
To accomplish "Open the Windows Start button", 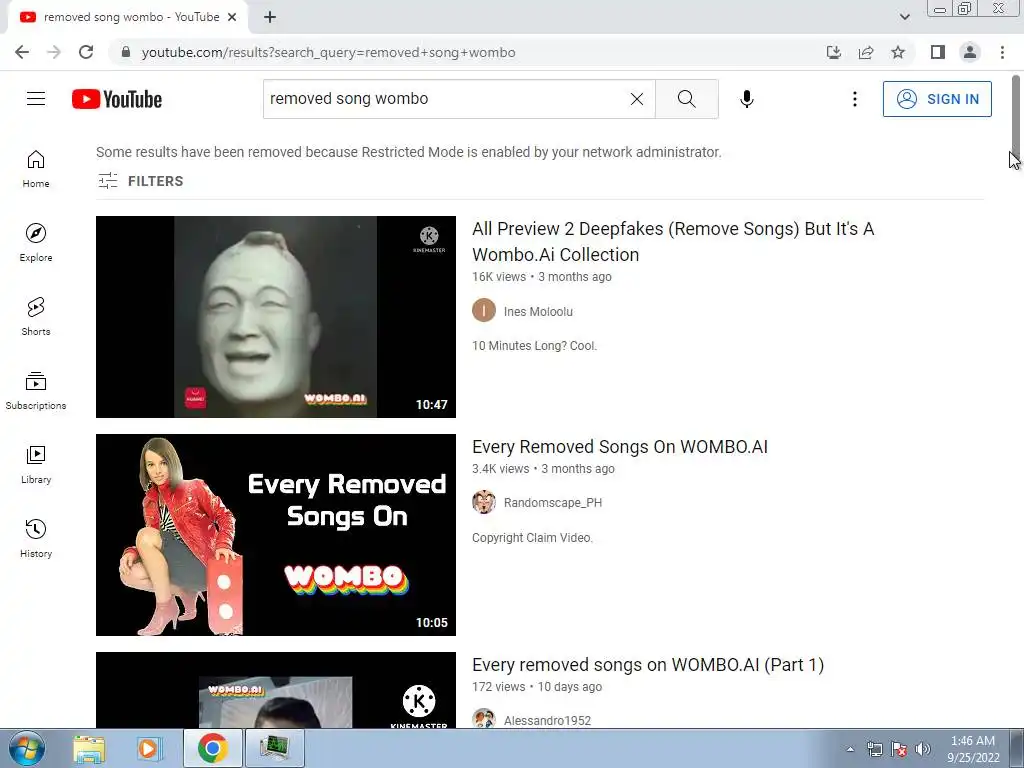I will [27, 748].
